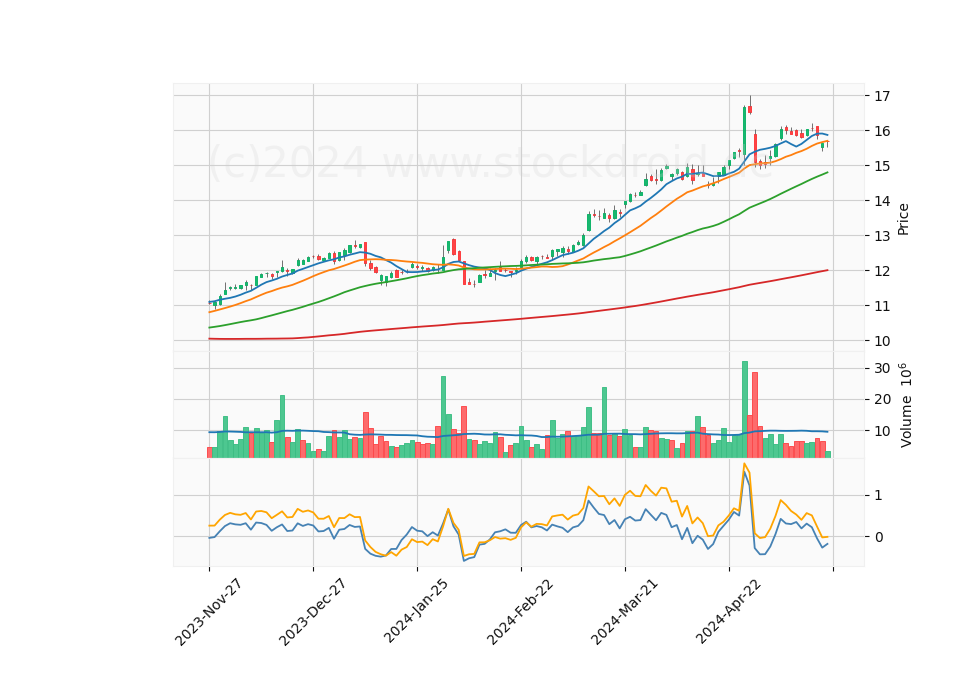Select price axis value 15
This screenshot has height=690, width=960.
[882, 166]
